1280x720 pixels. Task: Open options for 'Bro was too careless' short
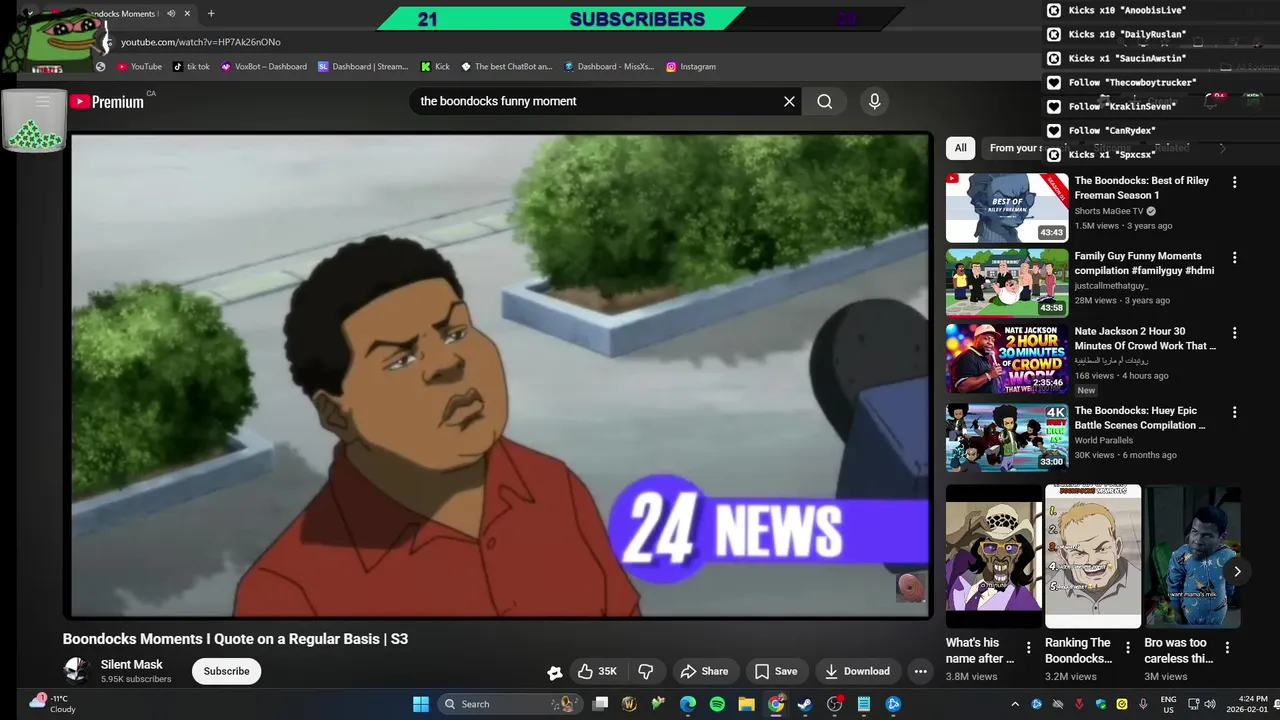pos(1228,648)
